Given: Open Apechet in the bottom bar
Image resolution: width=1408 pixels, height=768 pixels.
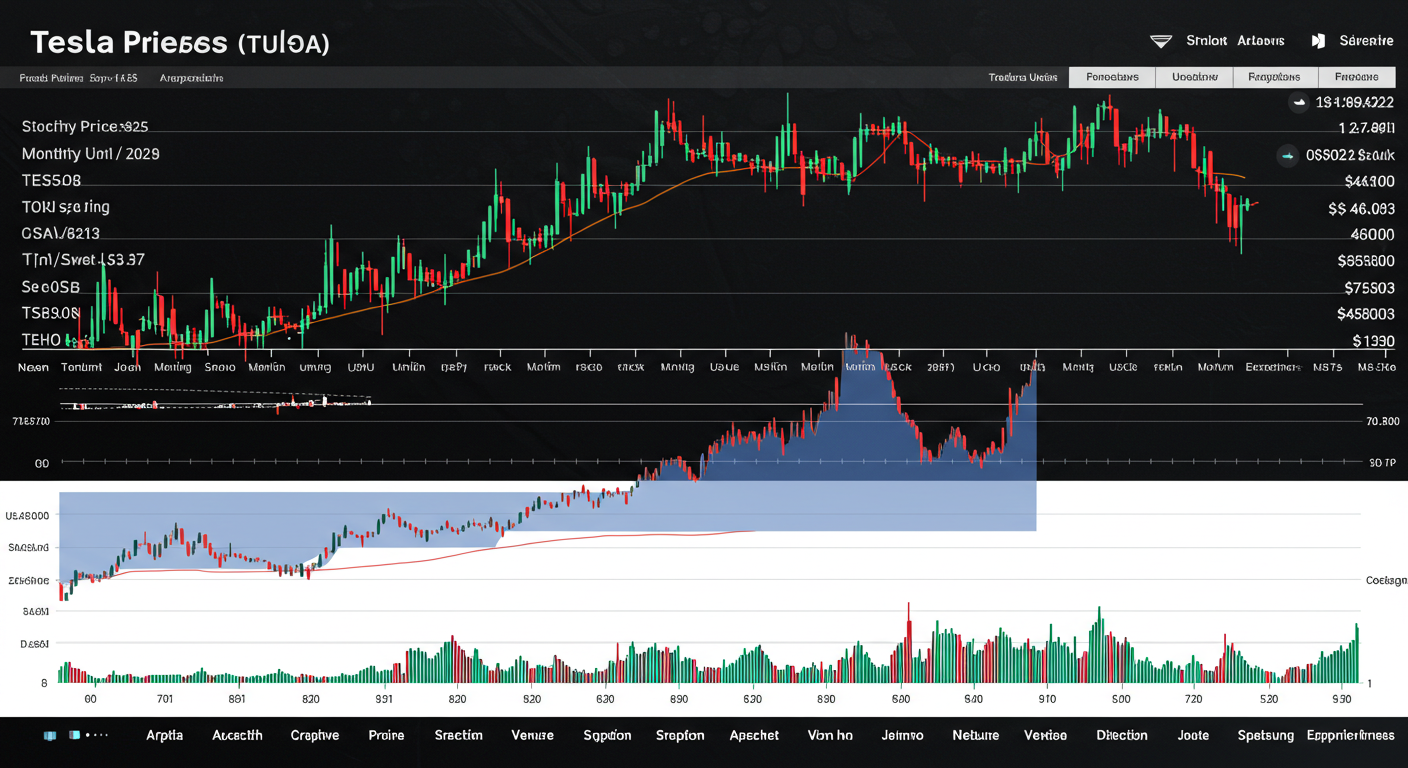Looking at the screenshot, I should point(754,735).
